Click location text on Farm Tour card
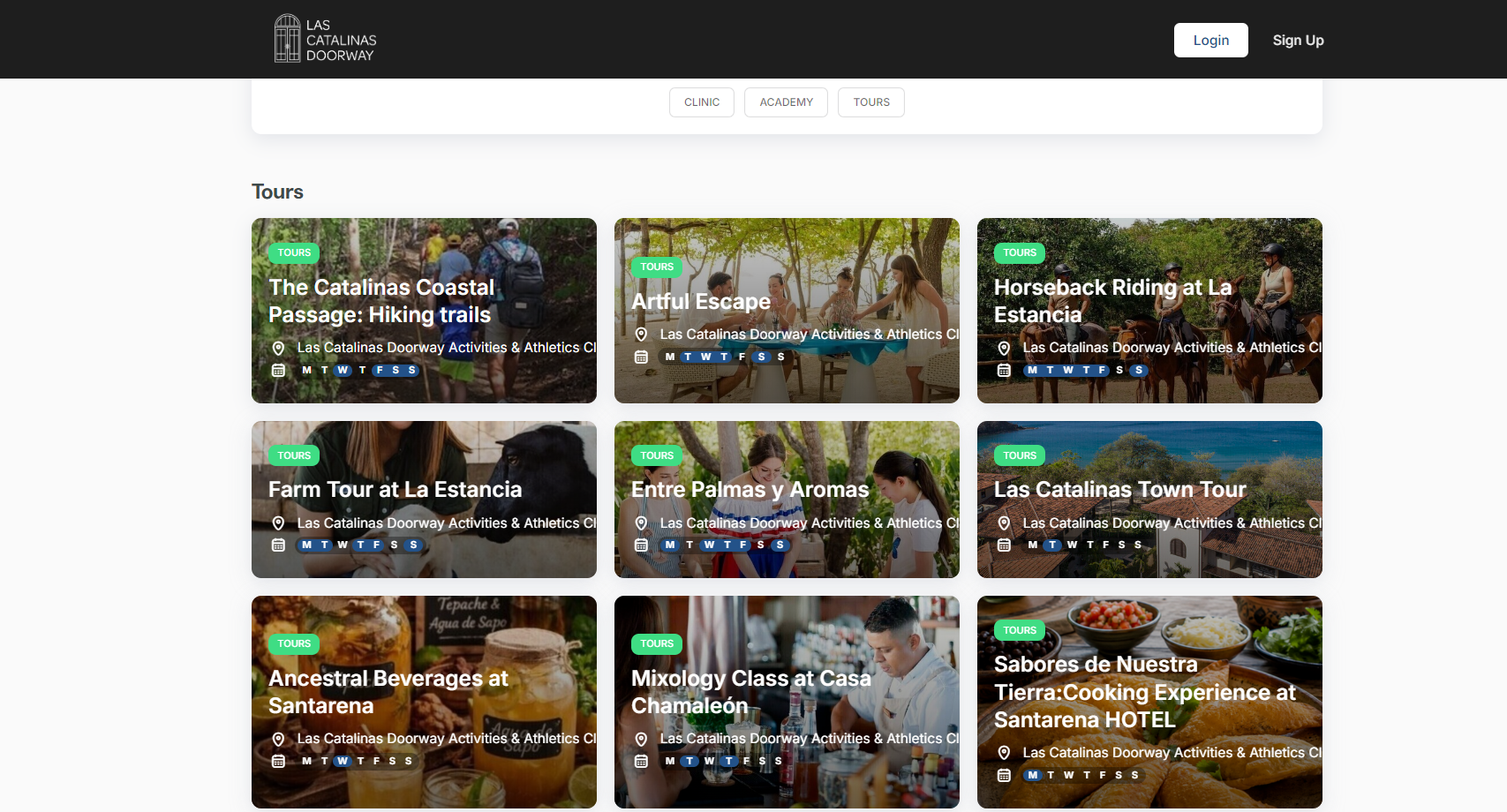 click(x=447, y=523)
